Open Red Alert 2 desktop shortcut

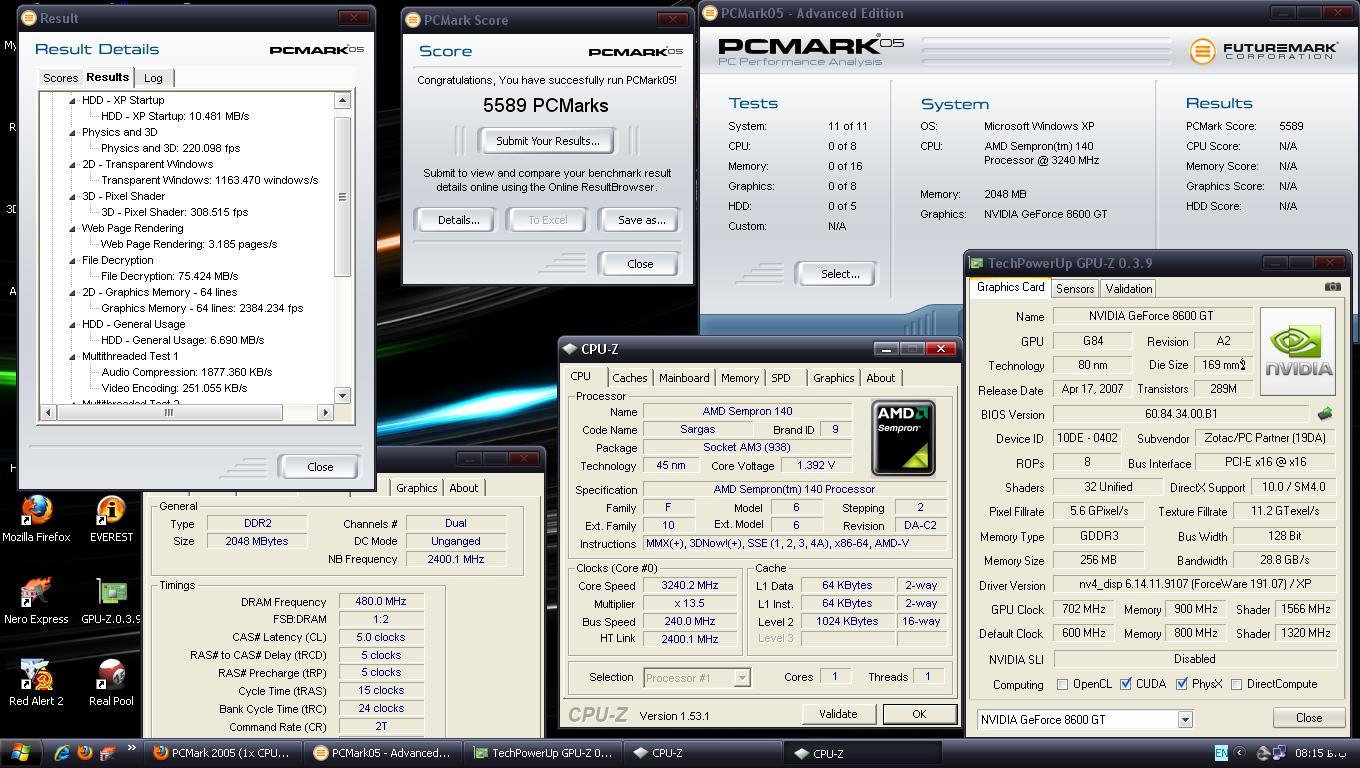pyautogui.click(x=36, y=684)
